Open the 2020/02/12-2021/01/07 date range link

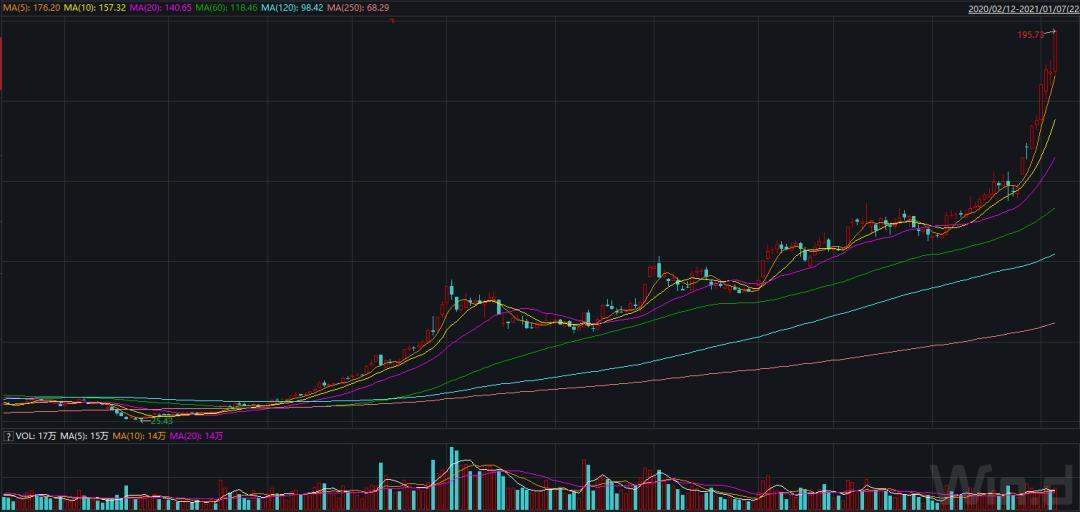point(1018,8)
